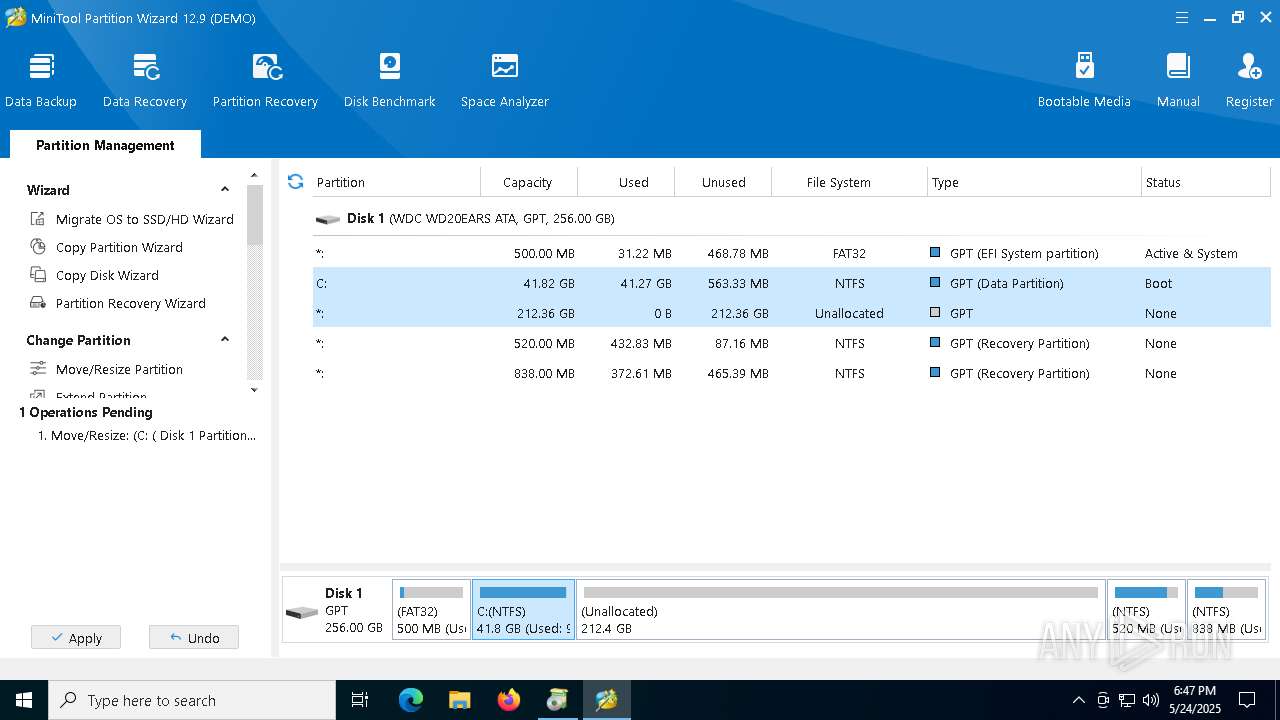Launch Data Recovery

(145, 80)
